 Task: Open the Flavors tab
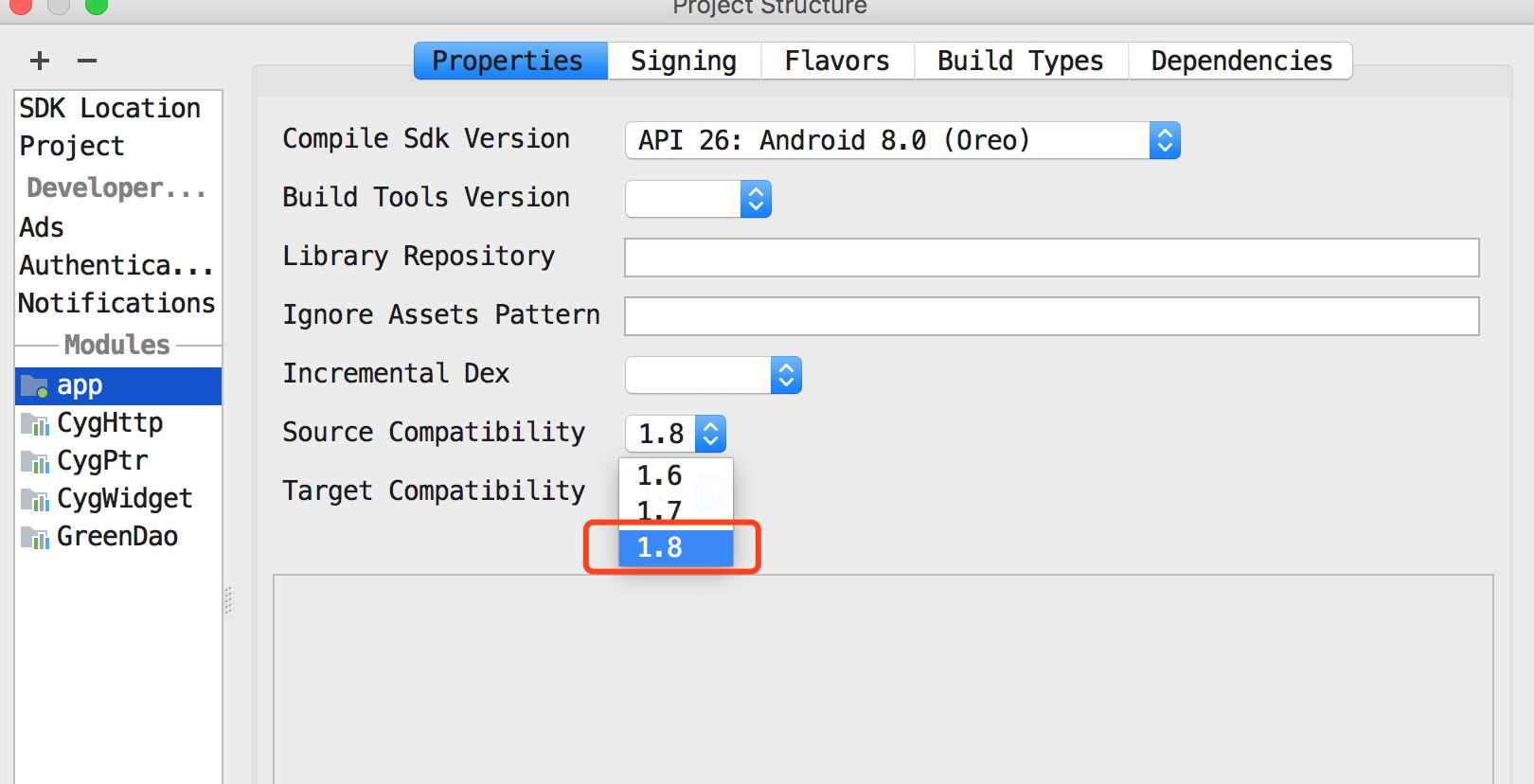(x=837, y=62)
